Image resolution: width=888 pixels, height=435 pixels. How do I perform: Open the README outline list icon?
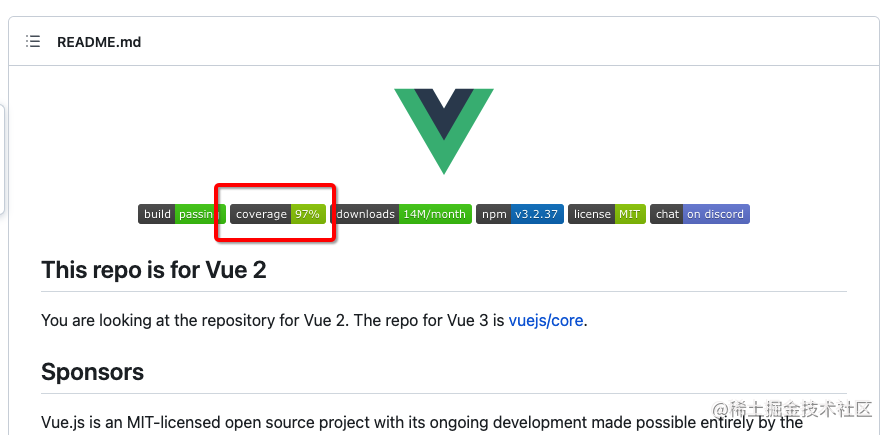(x=33, y=42)
